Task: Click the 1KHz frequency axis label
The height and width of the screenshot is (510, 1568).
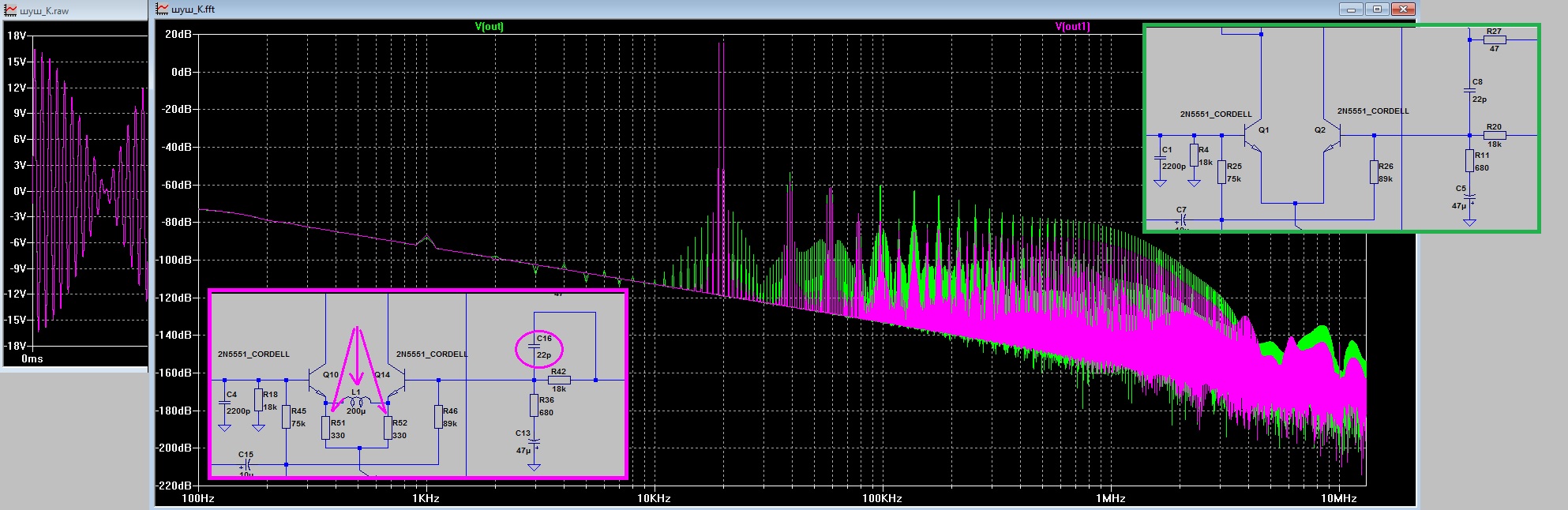Action: pyautogui.click(x=426, y=498)
